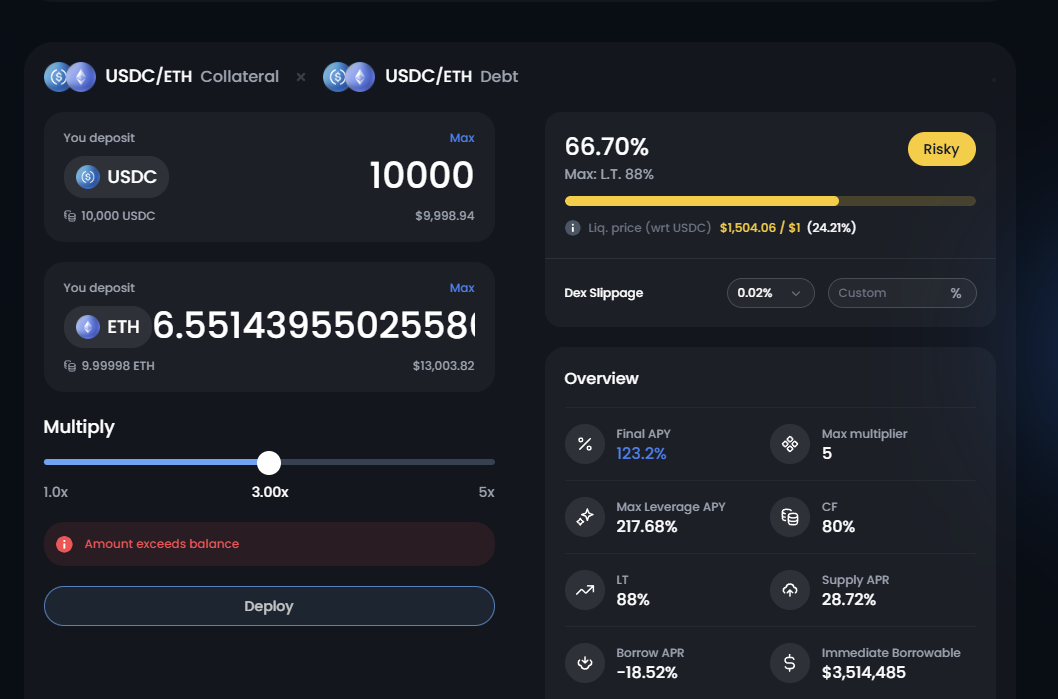Click the red error icon in balance warning
Screen dimensions: 1058x699
pyautogui.click(x=64, y=544)
